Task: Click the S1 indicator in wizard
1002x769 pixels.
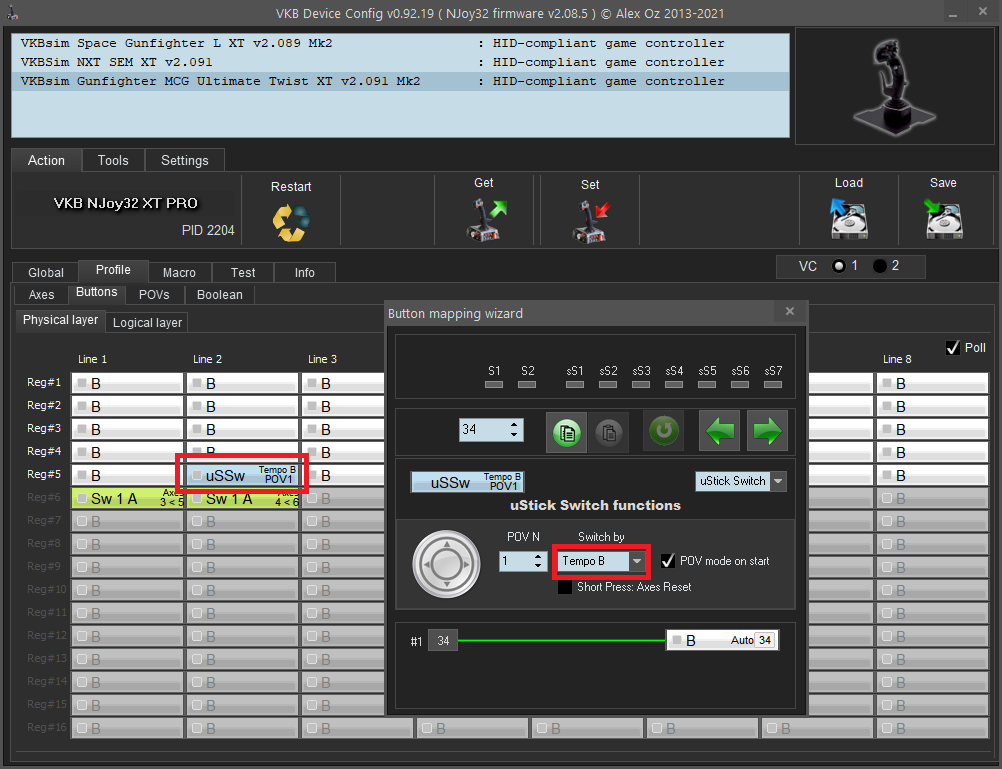Action: point(493,384)
